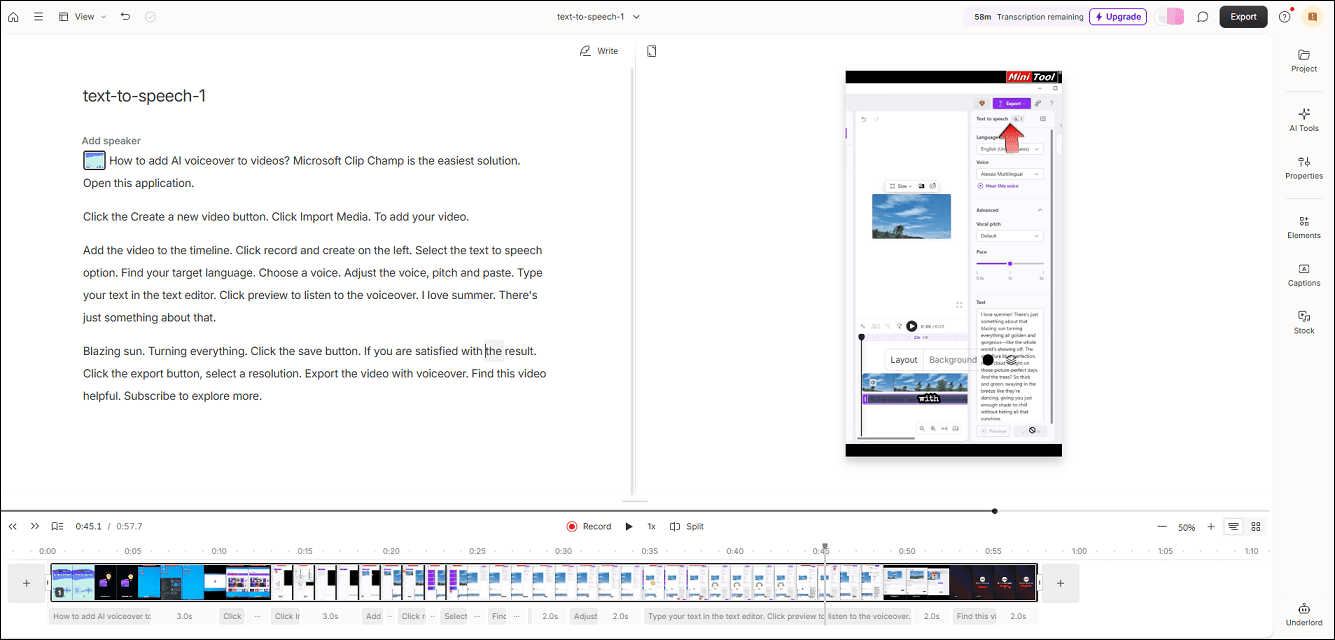Expand the View dropdown
Screen dimensions: 1335x640
coord(83,17)
